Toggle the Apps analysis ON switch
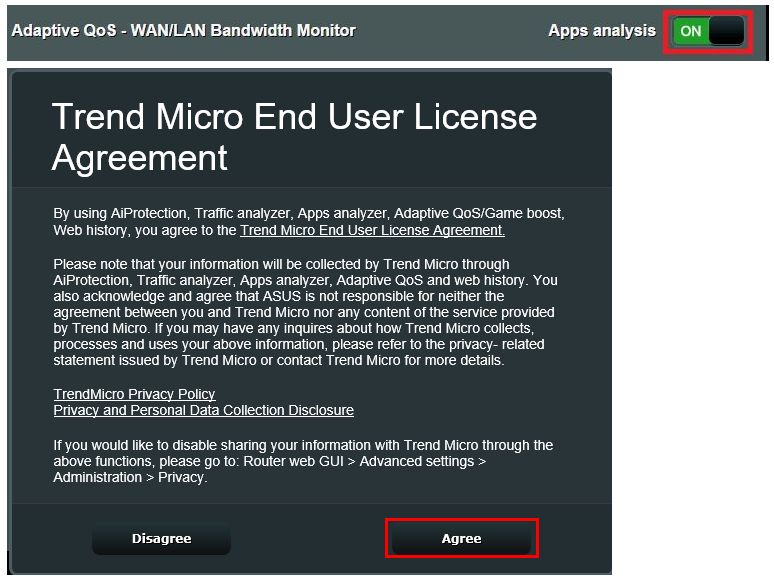 tap(708, 31)
